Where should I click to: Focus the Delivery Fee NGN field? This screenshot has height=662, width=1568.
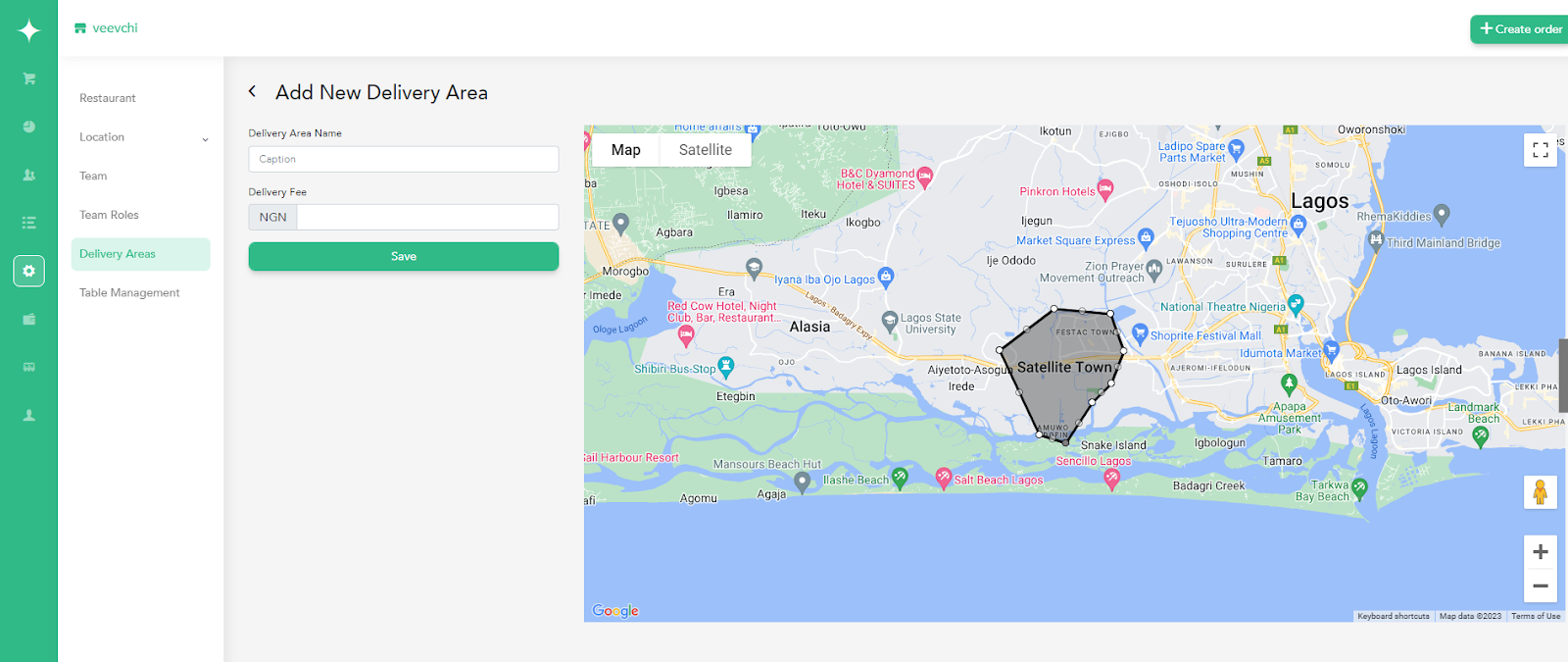click(x=427, y=217)
